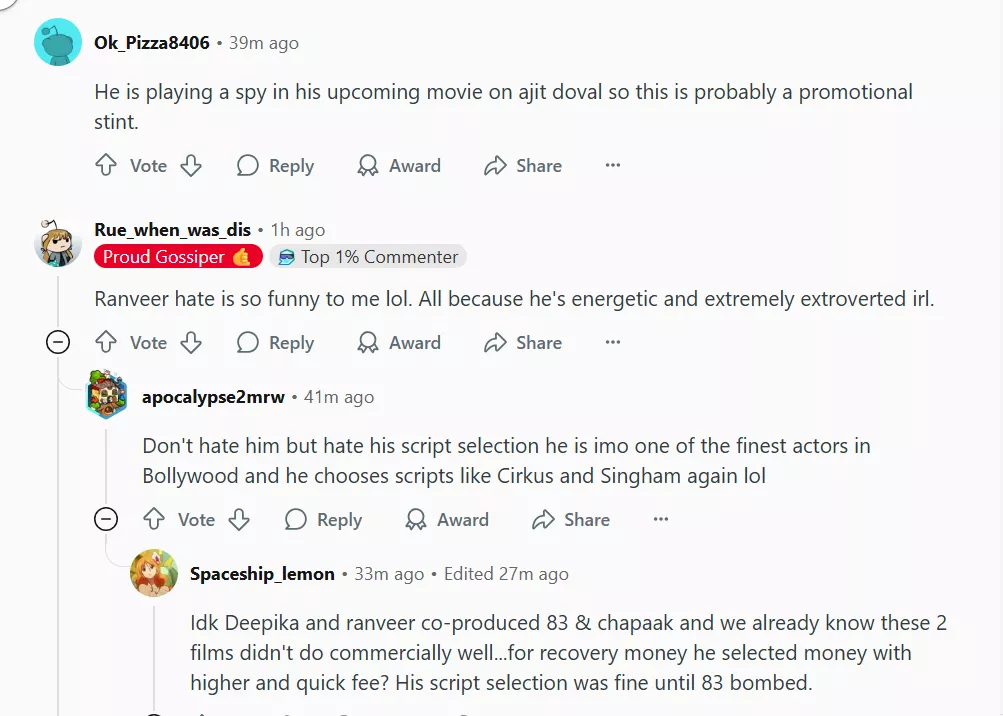The height and width of the screenshot is (716, 1003).
Task: Downvote Ok_Pizza8406's comment
Action: 191,166
